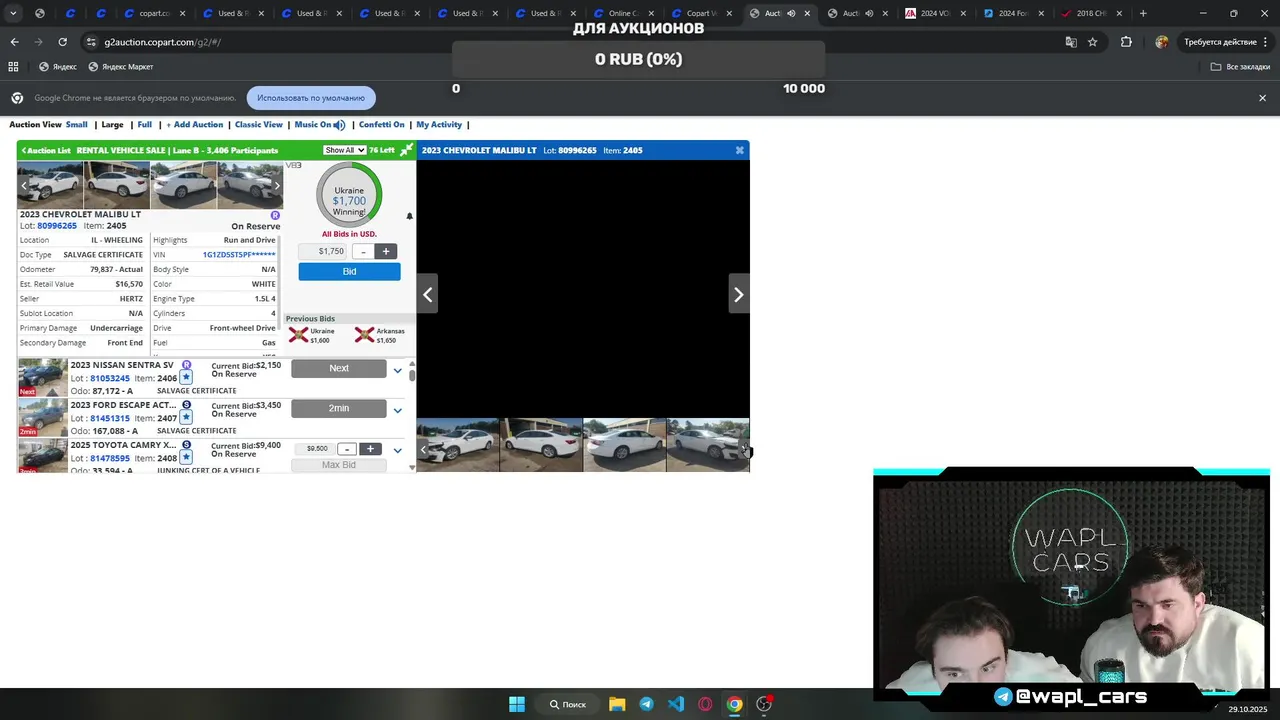The width and height of the screenshot is (1280, 720).
Task: Expand details for Toyota Camry lot 2408
Action: (397, 451)
